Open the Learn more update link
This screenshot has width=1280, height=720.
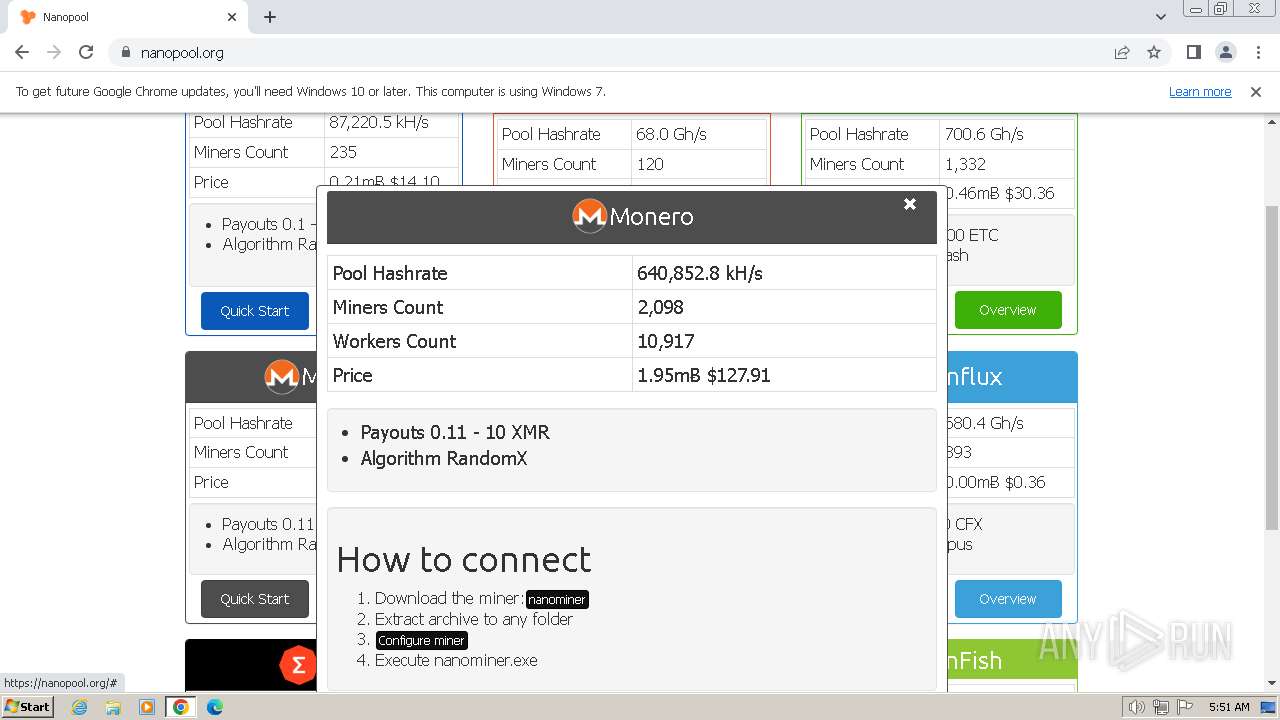coord(1200,92)
